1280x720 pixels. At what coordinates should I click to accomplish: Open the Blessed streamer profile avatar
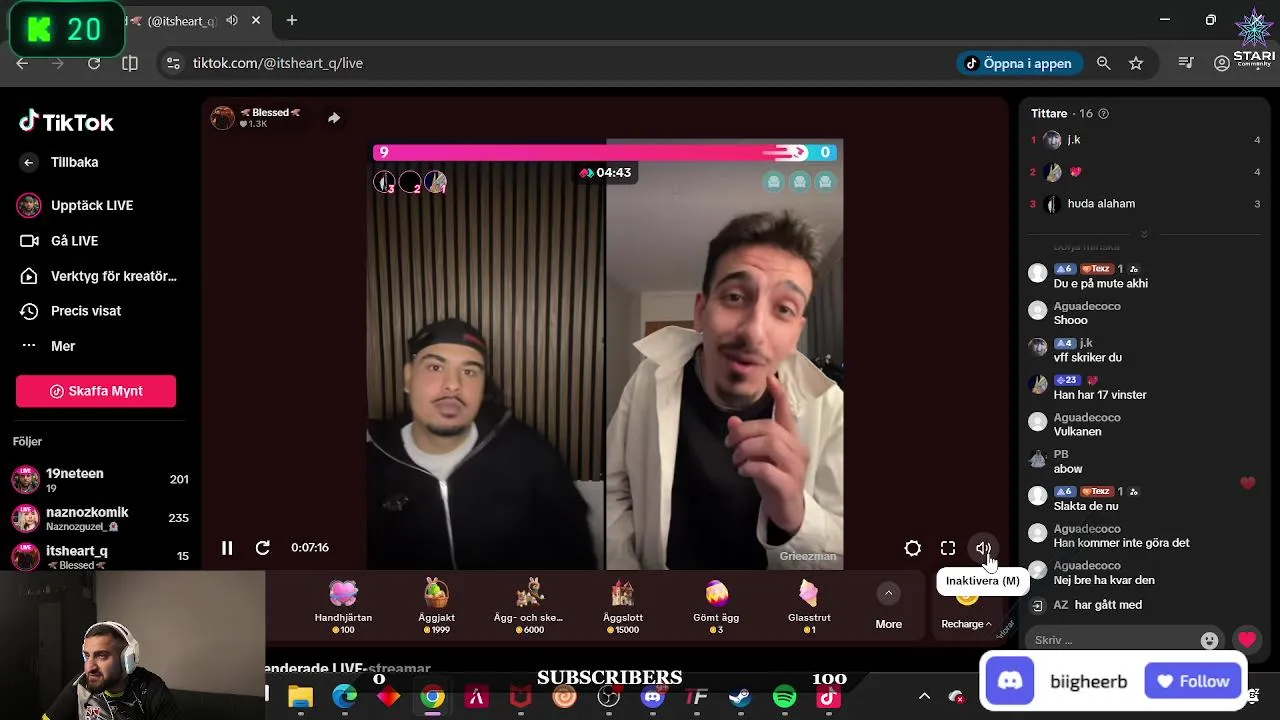[222, 118]
